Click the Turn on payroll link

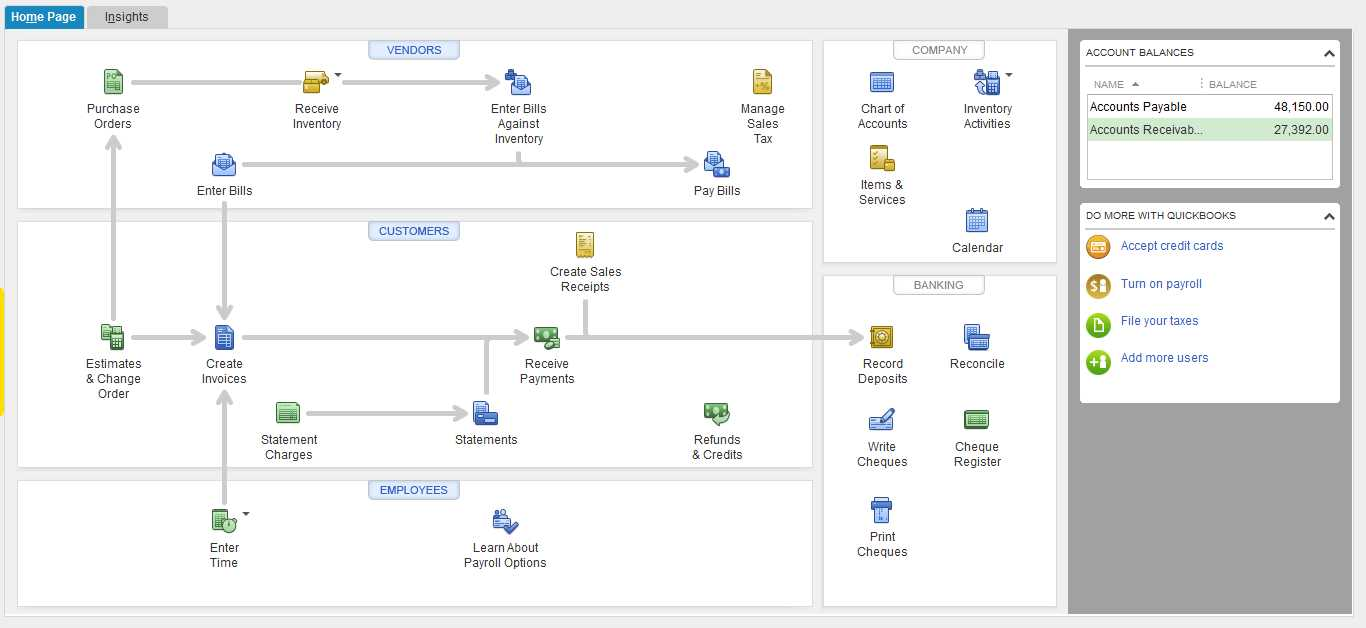point(1161,284)
